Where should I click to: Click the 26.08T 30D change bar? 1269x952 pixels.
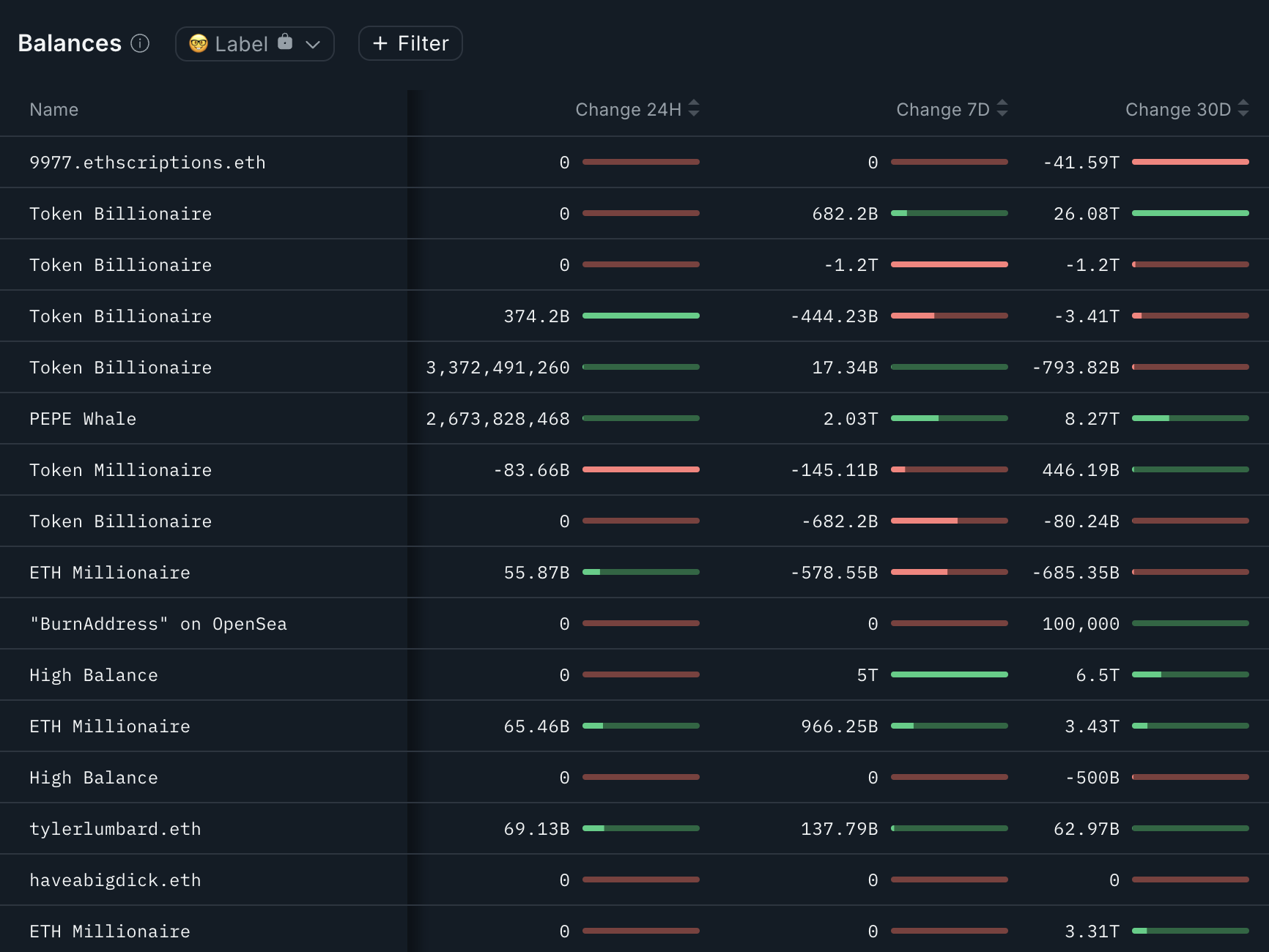click(x=1190, y=213)
